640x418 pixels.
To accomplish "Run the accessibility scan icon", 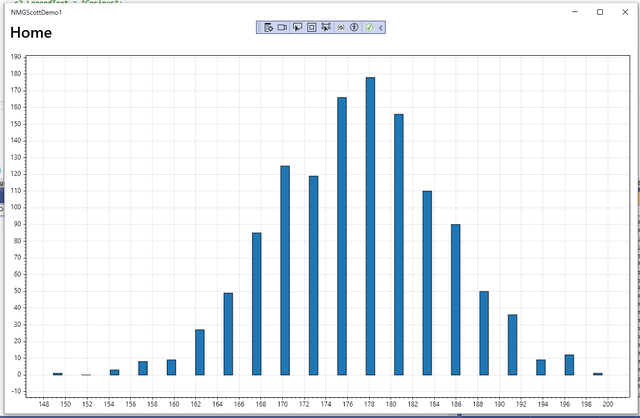I will (354, 27).
